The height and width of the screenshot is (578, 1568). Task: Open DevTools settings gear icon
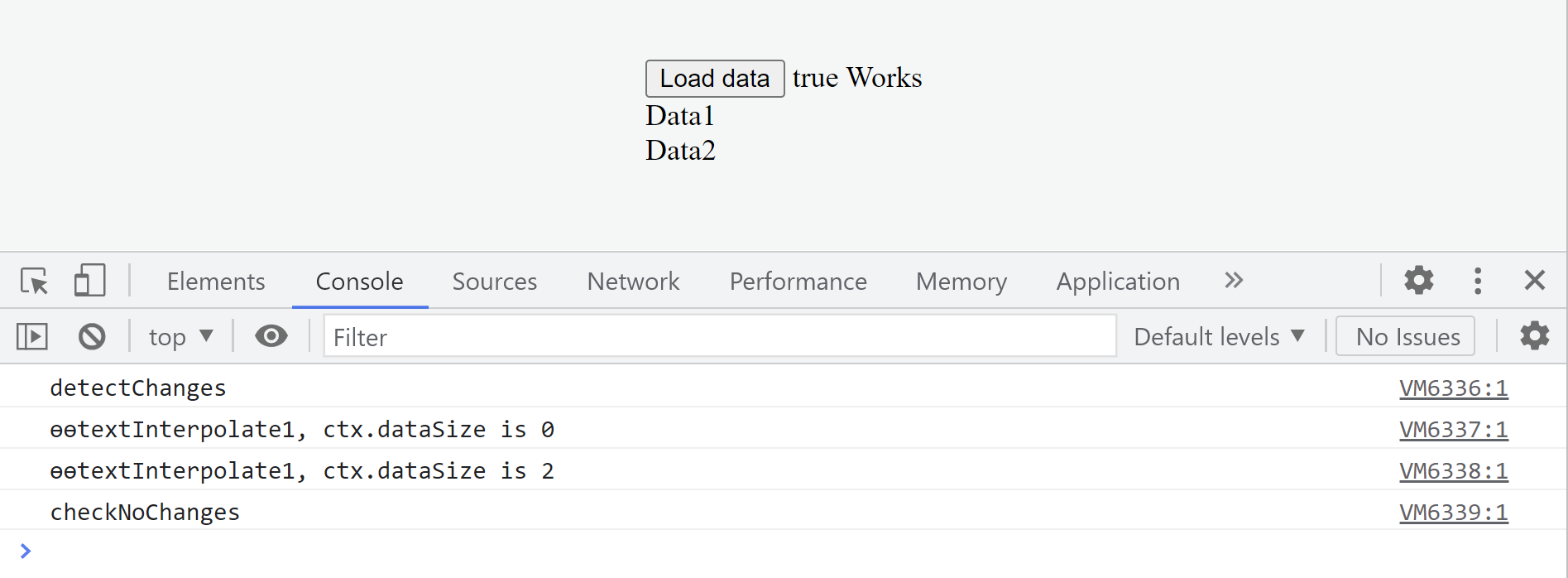[x=1418, y=281]
